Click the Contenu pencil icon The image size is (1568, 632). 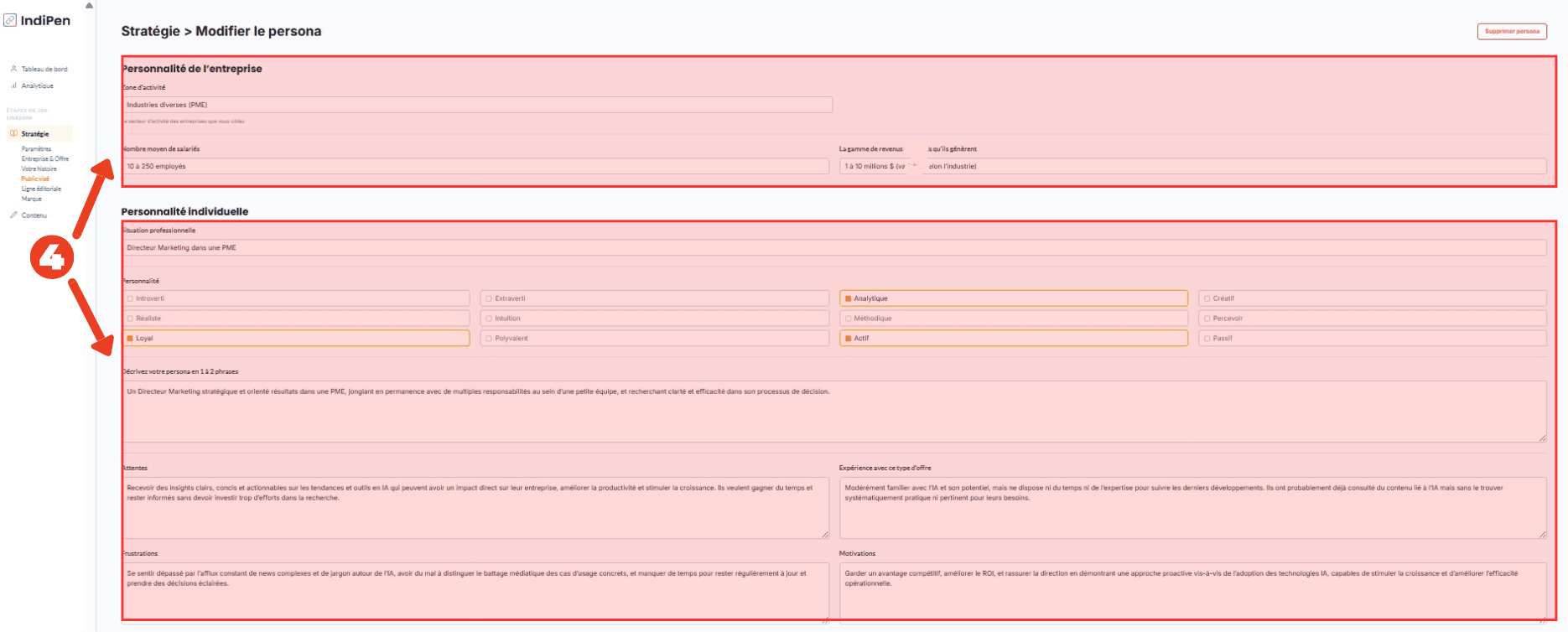[13, 215]
